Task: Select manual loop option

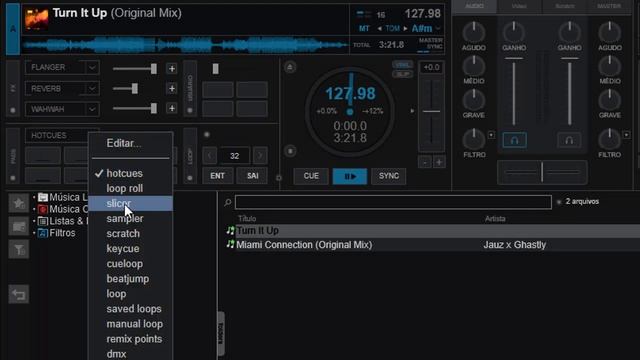Action: coord(134,324)
